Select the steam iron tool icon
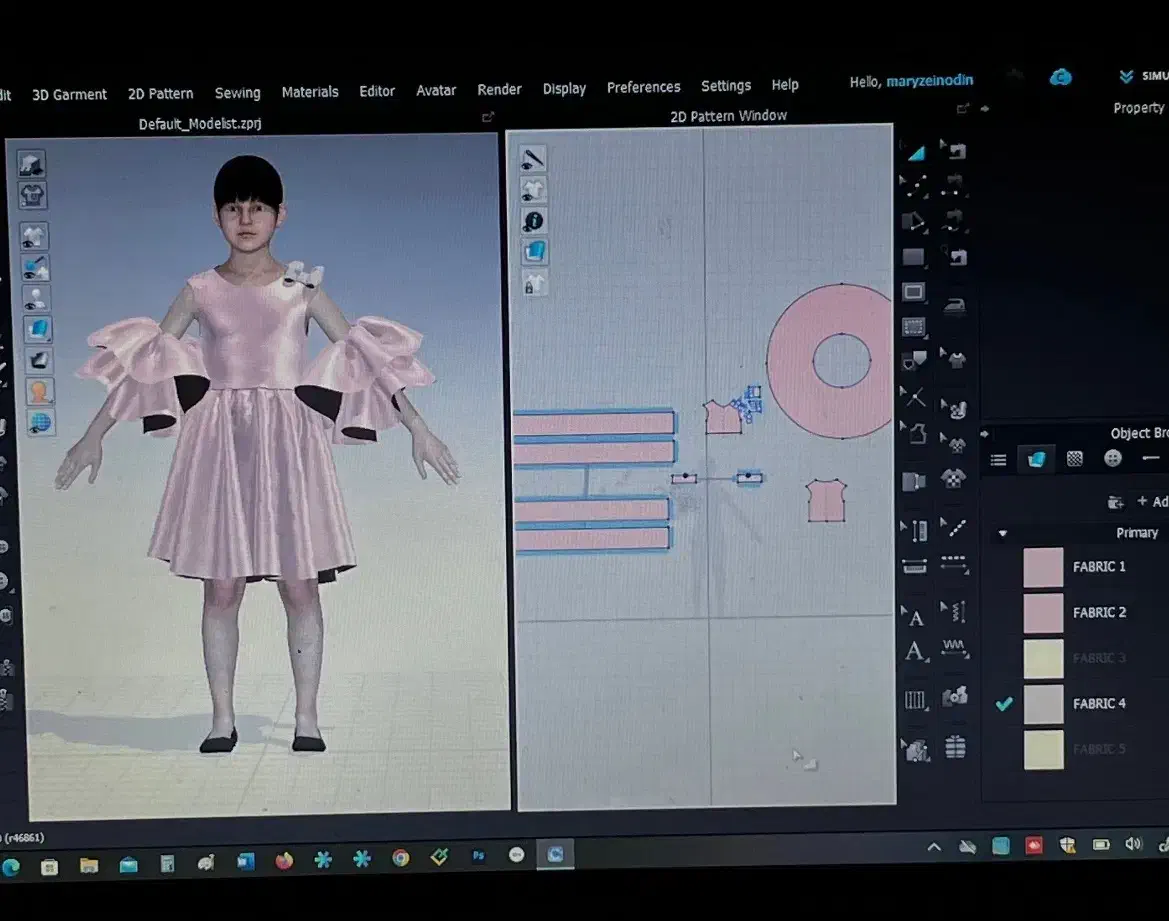1169x921 pixels. click(x=956, y=306)
